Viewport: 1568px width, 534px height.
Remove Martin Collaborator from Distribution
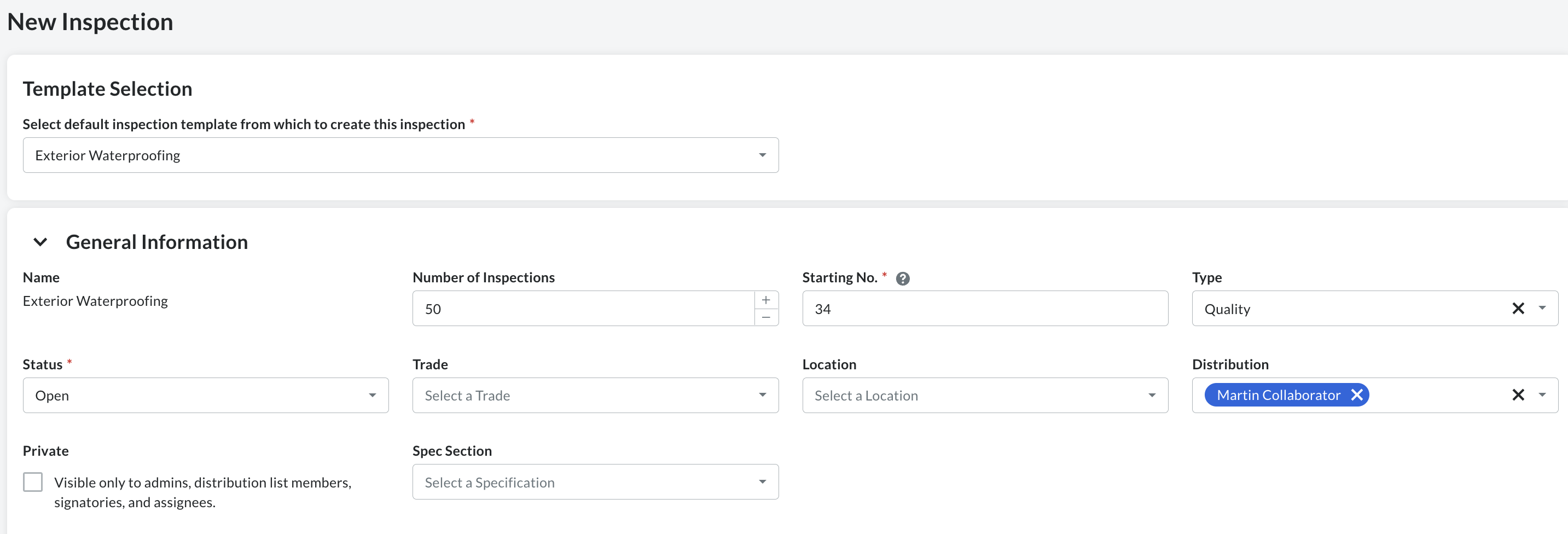pyautogui.click(x=1357, y=394)
